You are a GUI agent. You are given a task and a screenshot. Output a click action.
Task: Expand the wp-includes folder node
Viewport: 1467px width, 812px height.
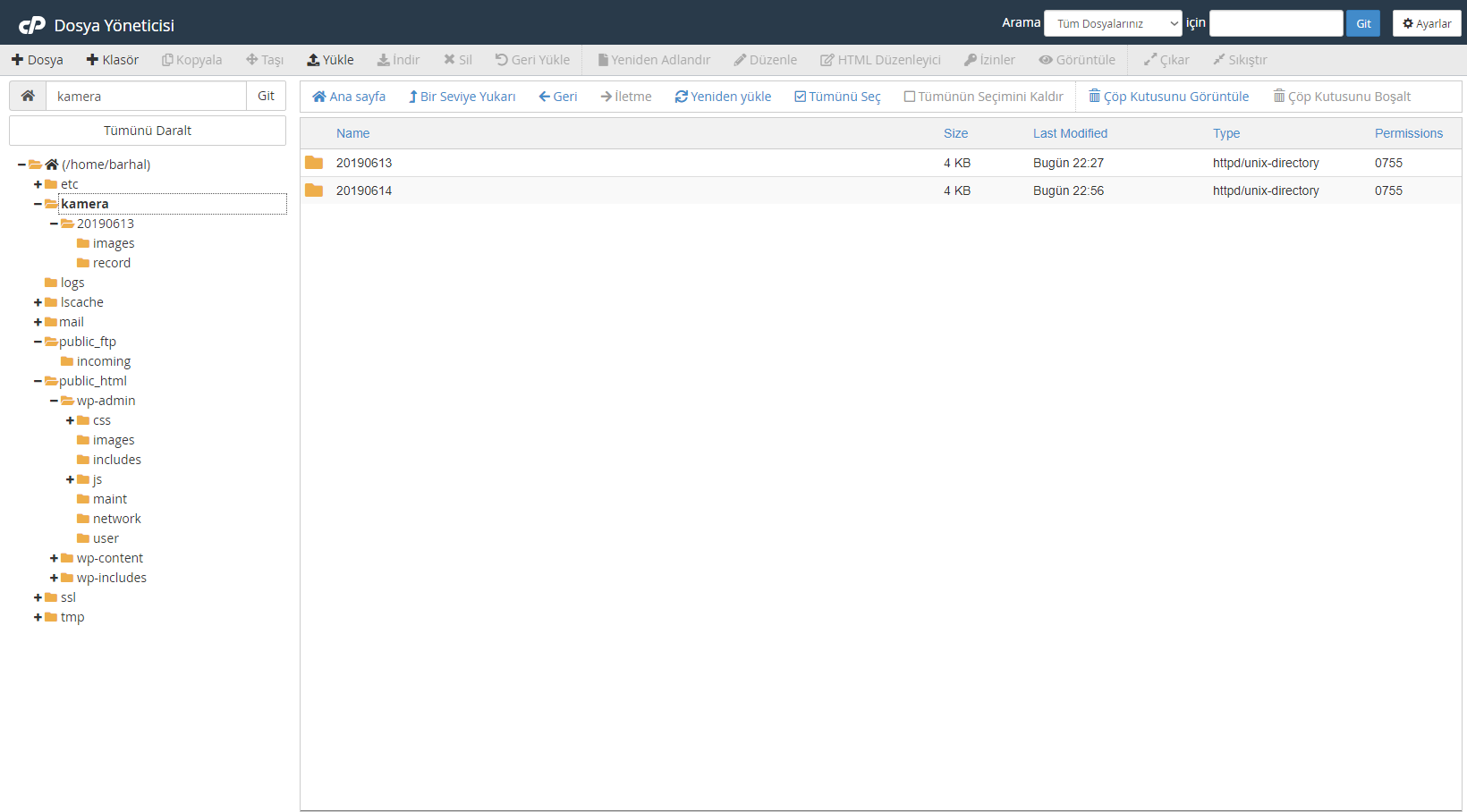[x=54, y=578]
